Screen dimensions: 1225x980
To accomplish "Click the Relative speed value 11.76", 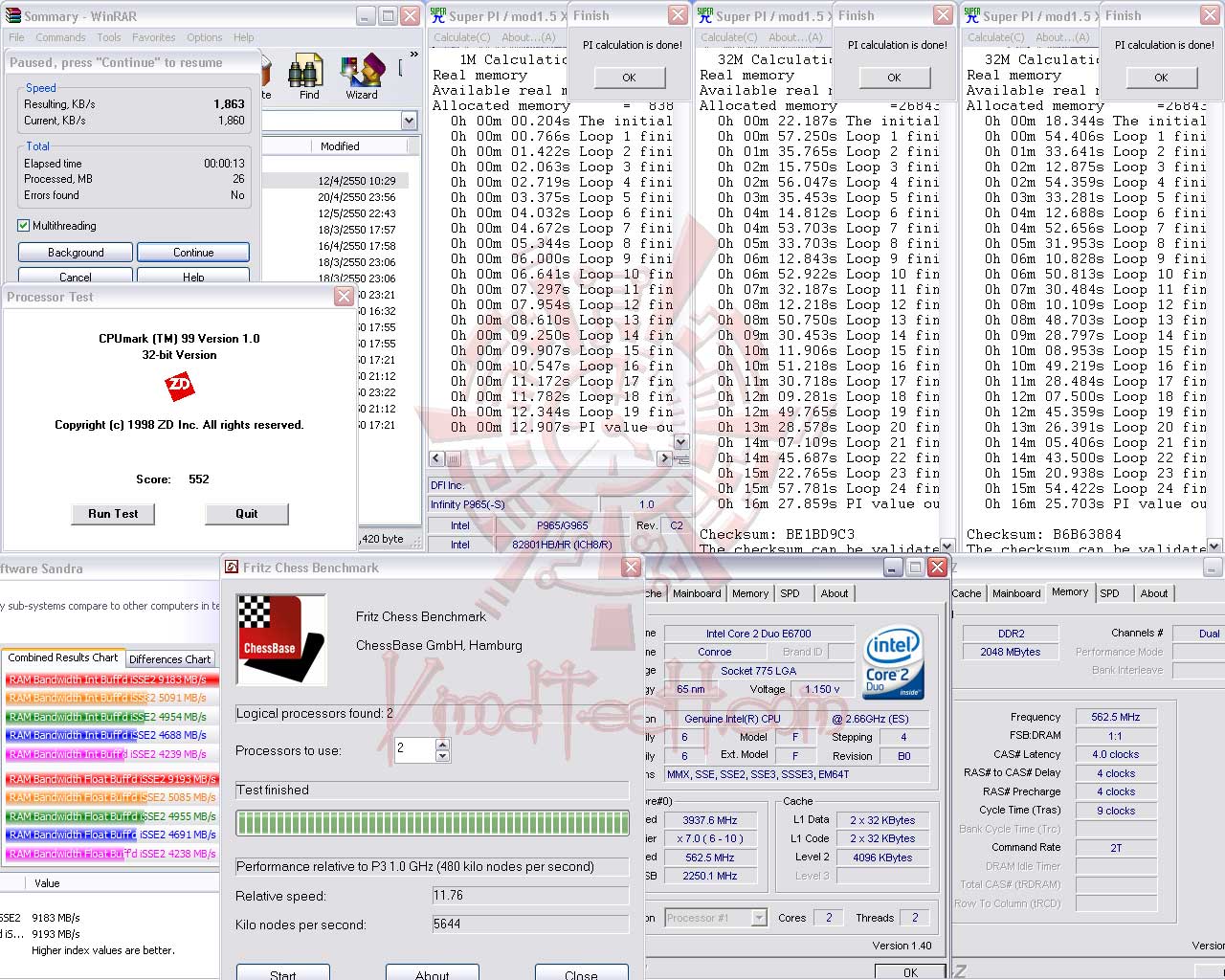I will tap(529, 897).
